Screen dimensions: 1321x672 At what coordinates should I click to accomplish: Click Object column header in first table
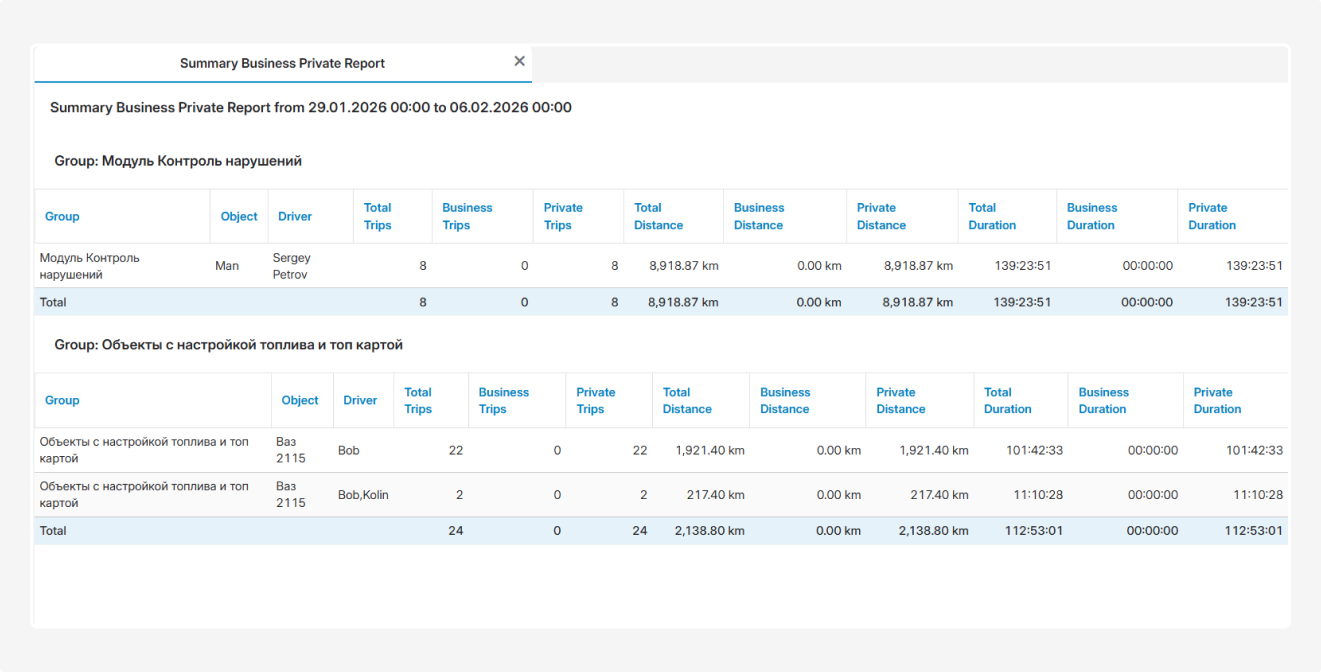(239, 216)
